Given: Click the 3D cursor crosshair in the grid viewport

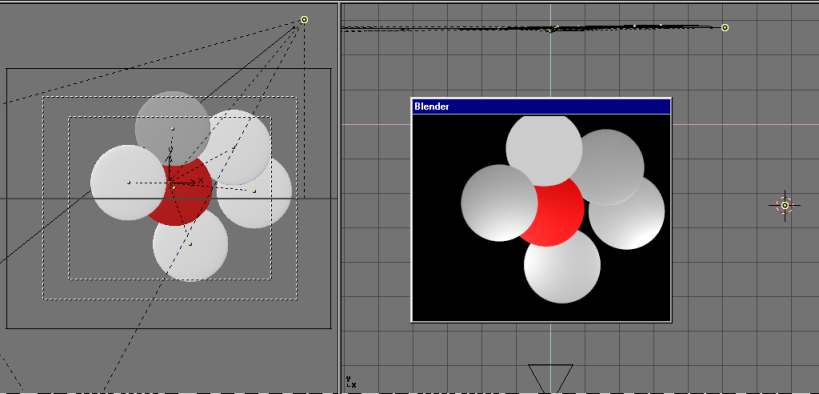Looking at the screenshot, I should tap(785, 205).
